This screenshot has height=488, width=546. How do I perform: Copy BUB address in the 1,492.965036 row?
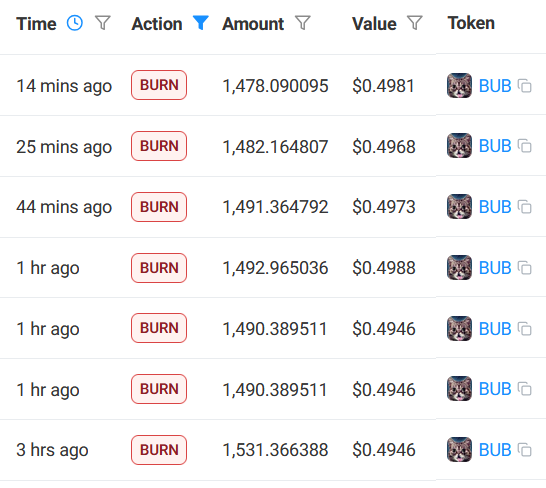[x=524, y=268]
